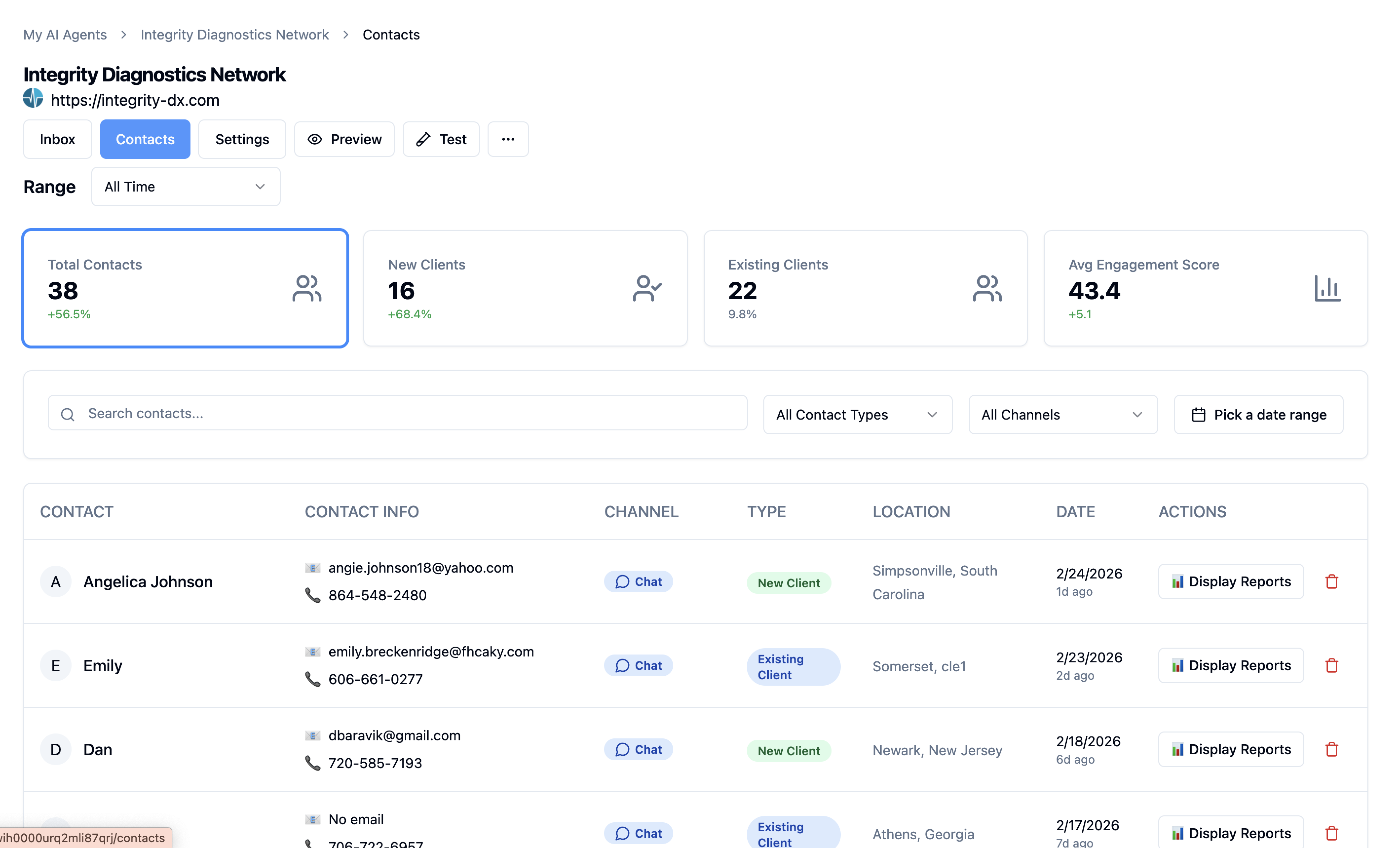
Task: Click the Existing Client badge for Emily
Action: click(793, 667)
